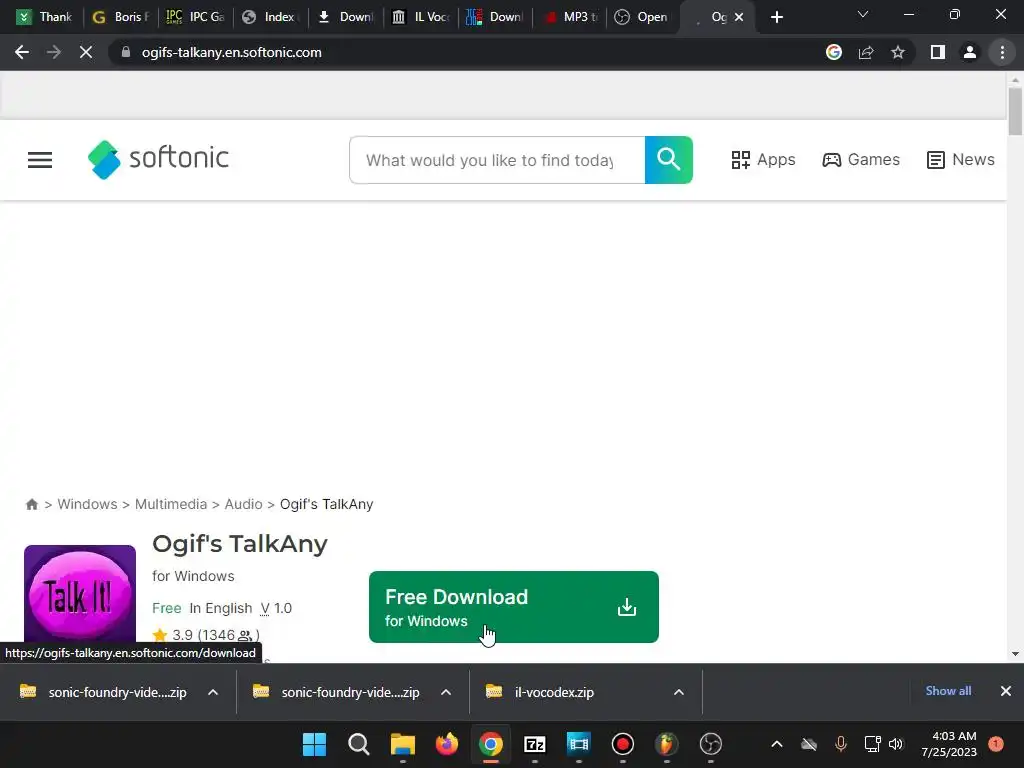Open Firefox from the taskbar
The height and width of the screenshot is (768, 1024).
(447, 744)
